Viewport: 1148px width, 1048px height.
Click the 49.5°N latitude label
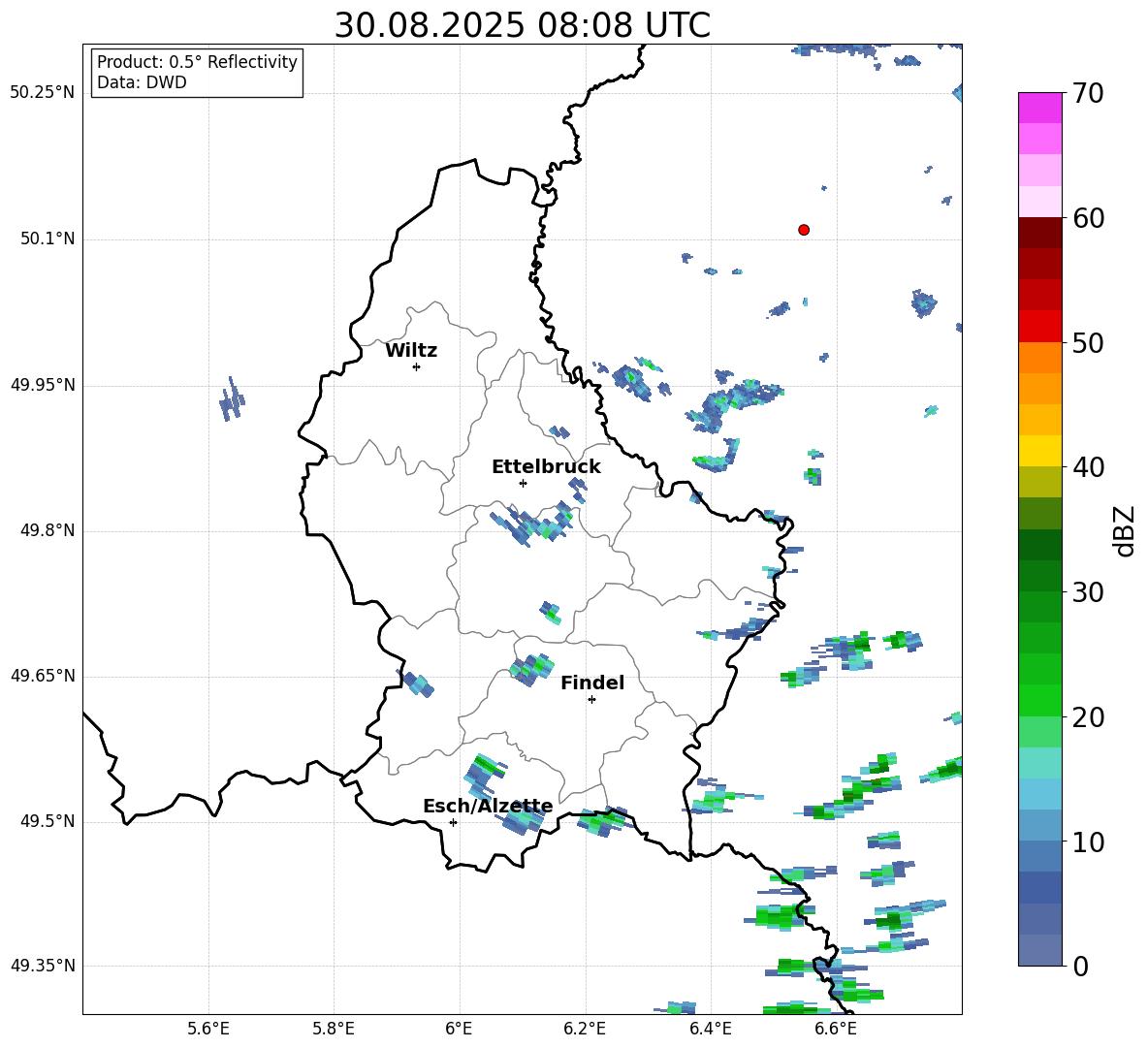(48, 821)
